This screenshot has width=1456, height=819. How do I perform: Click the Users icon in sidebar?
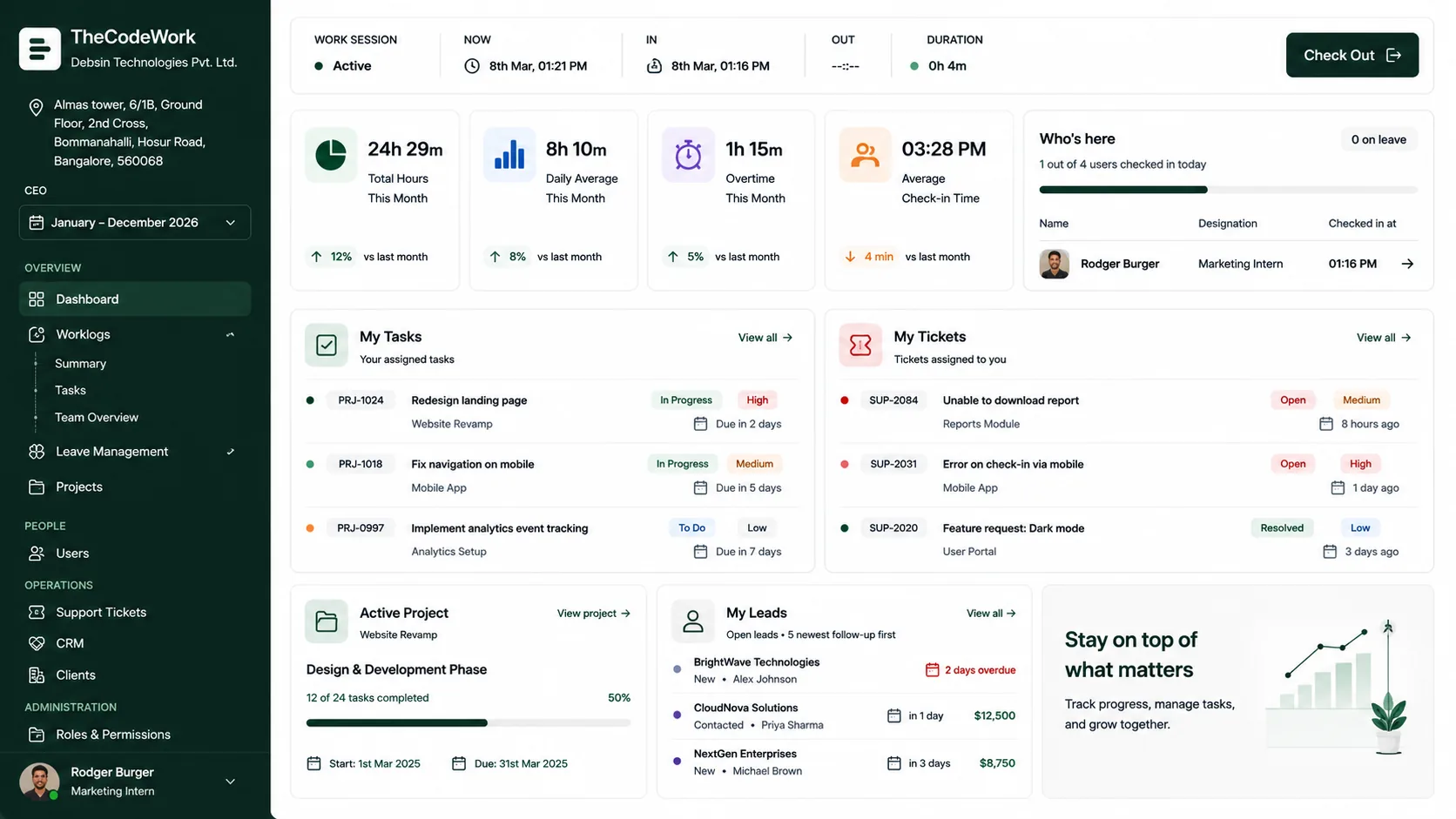point(37,554)
